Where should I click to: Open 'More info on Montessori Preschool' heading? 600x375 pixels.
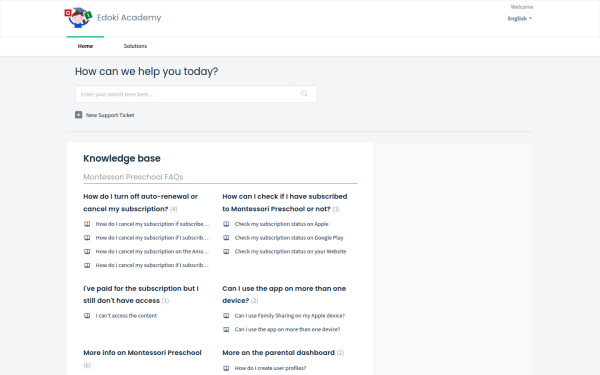pyautogui.click(x=142, y=353)
